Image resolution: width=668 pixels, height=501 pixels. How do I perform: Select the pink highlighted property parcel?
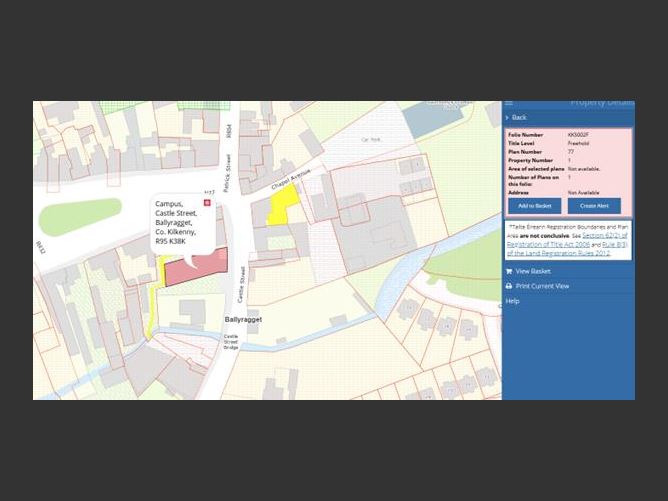[x=196, y=268]
